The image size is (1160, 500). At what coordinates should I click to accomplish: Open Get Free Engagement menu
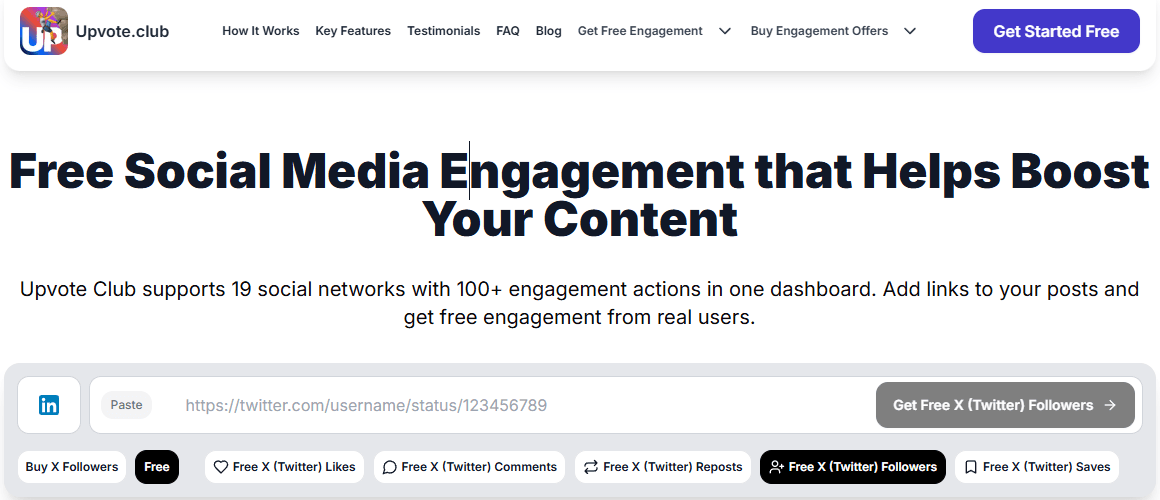click(640, 31)
